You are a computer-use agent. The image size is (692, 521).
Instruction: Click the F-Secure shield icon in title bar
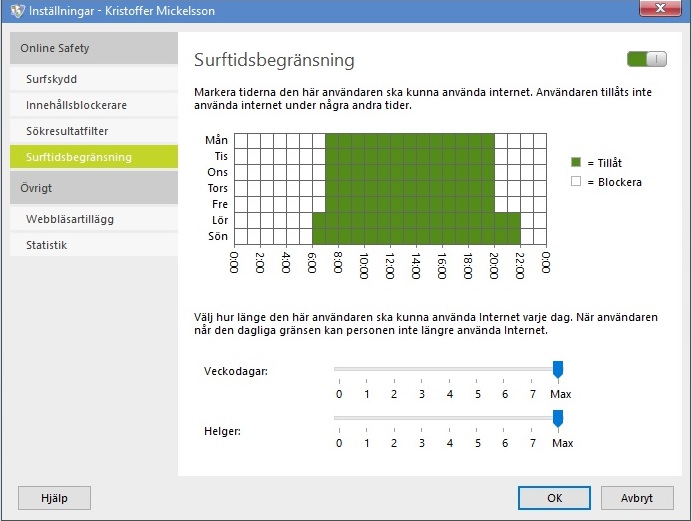(x=12, y=11)
